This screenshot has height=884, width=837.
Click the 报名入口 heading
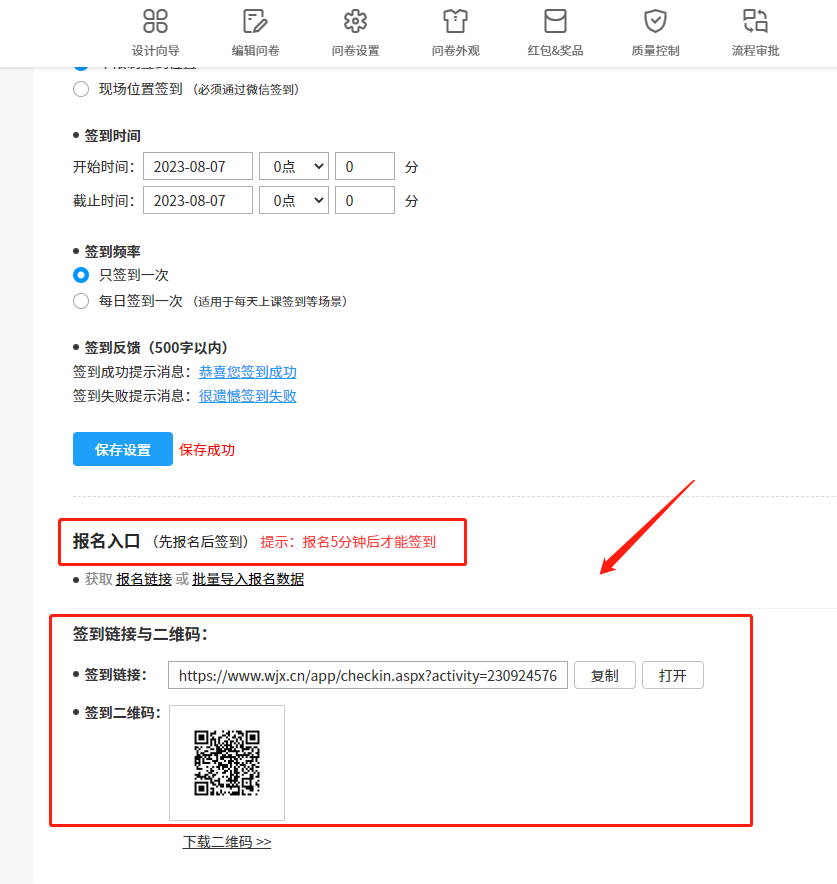tap(107, 542)
